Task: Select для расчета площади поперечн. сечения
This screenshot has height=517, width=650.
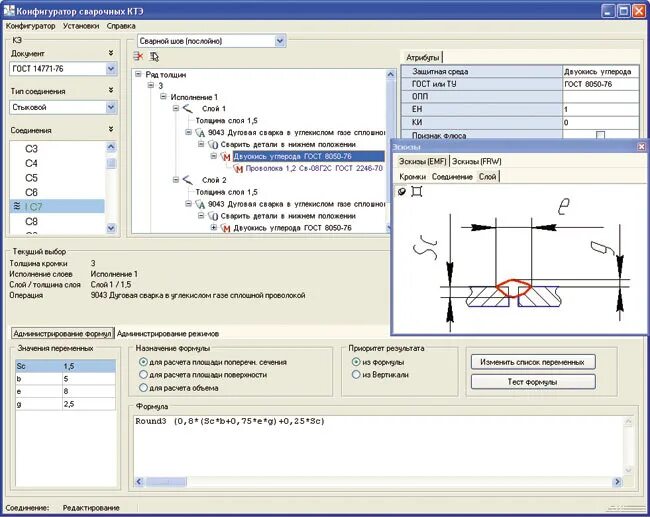Action: [x=143, y=362]
